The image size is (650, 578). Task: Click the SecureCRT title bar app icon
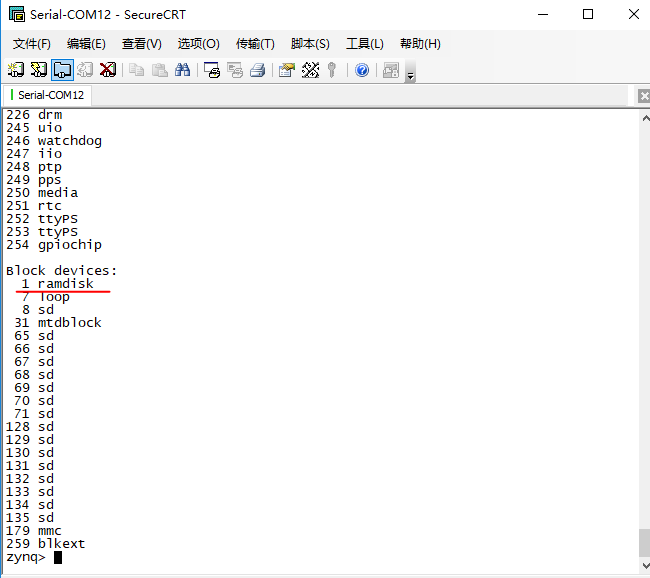17,15
